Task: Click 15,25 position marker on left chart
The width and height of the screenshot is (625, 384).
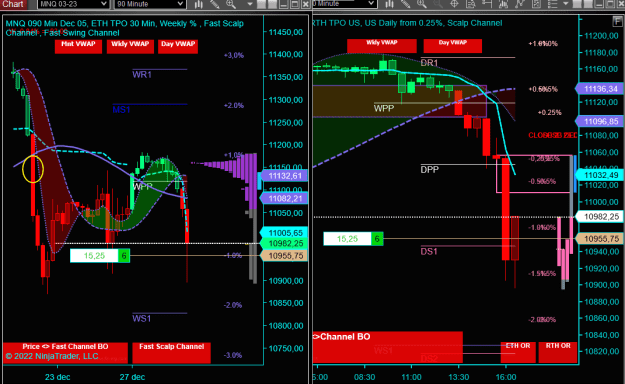Action: [94, 256]
